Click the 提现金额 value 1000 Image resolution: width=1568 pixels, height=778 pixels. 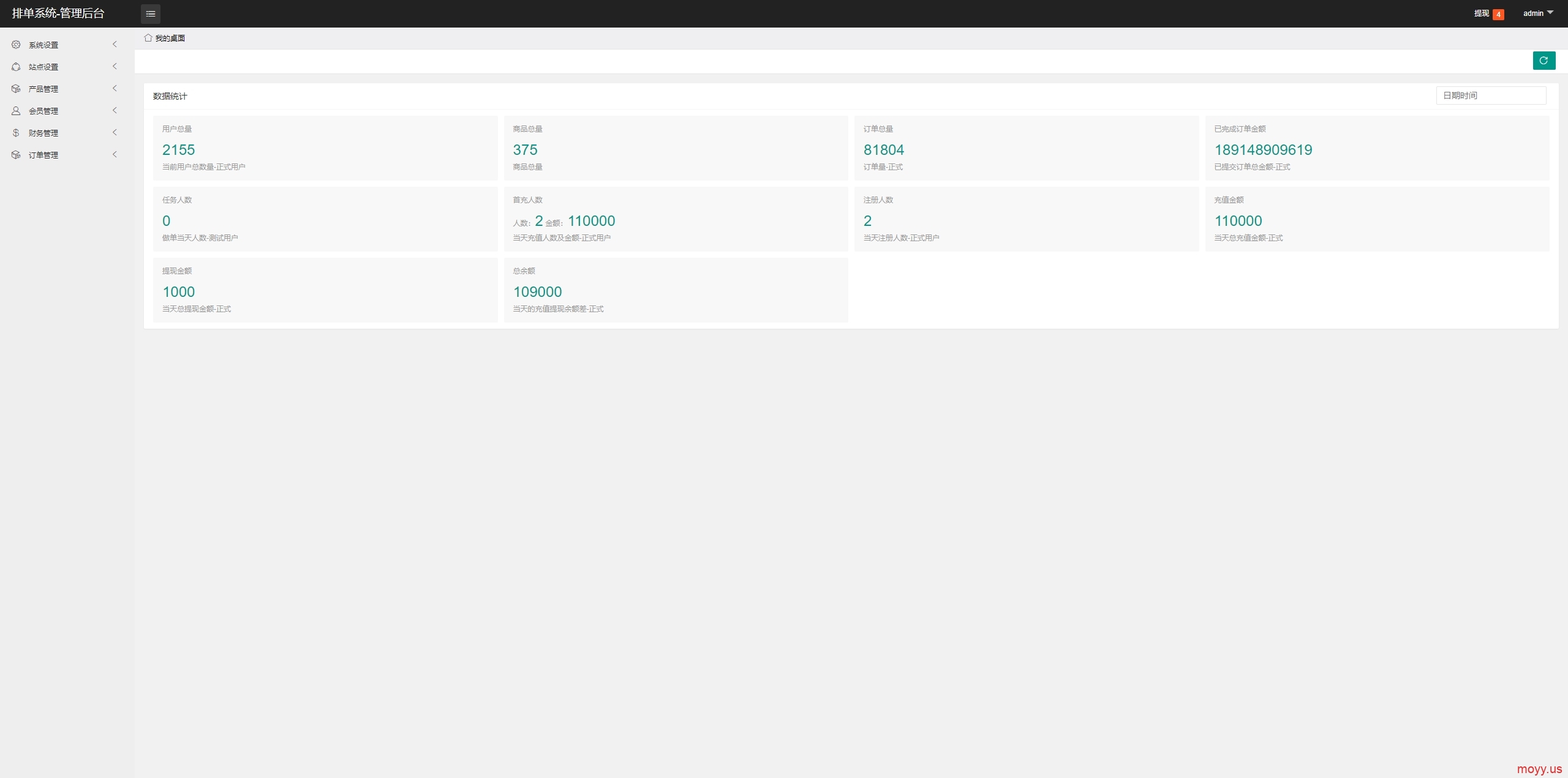point(178,292)
